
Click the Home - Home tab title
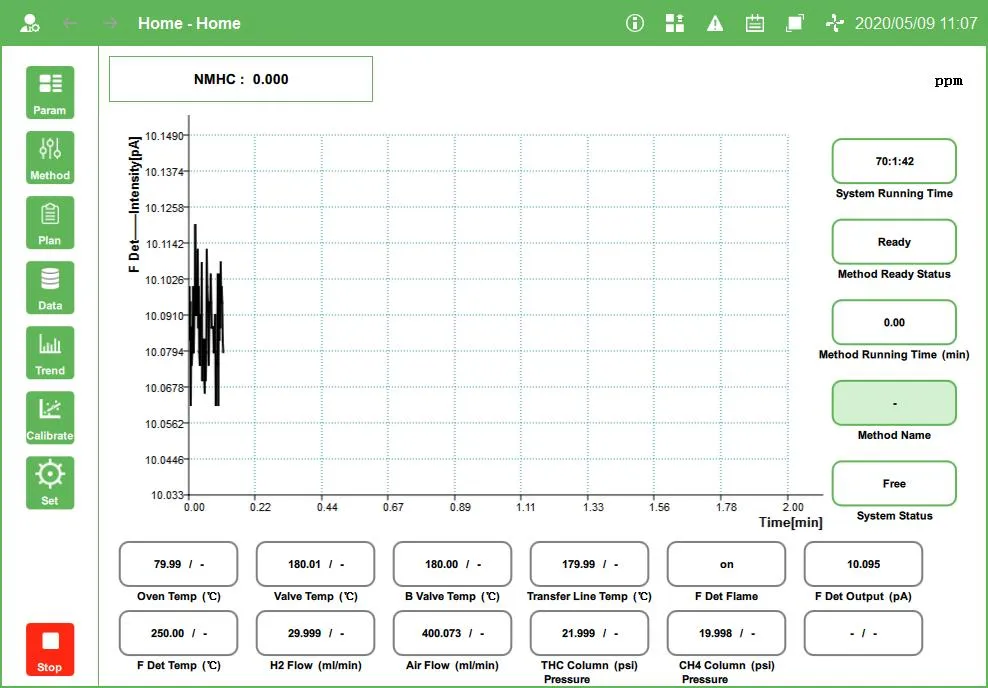coord(189,22)
